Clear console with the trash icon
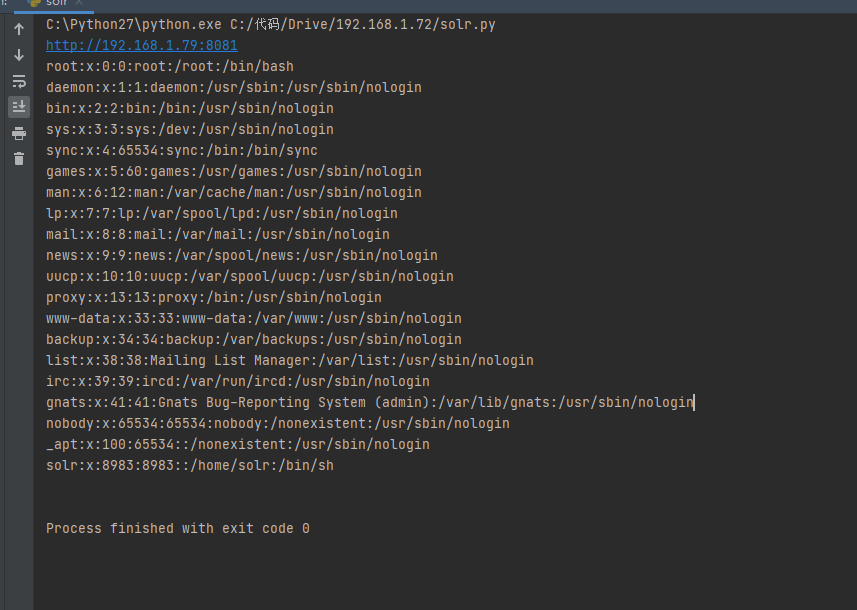This screenshot has width=857, height=610. click(x=19, y=159)
